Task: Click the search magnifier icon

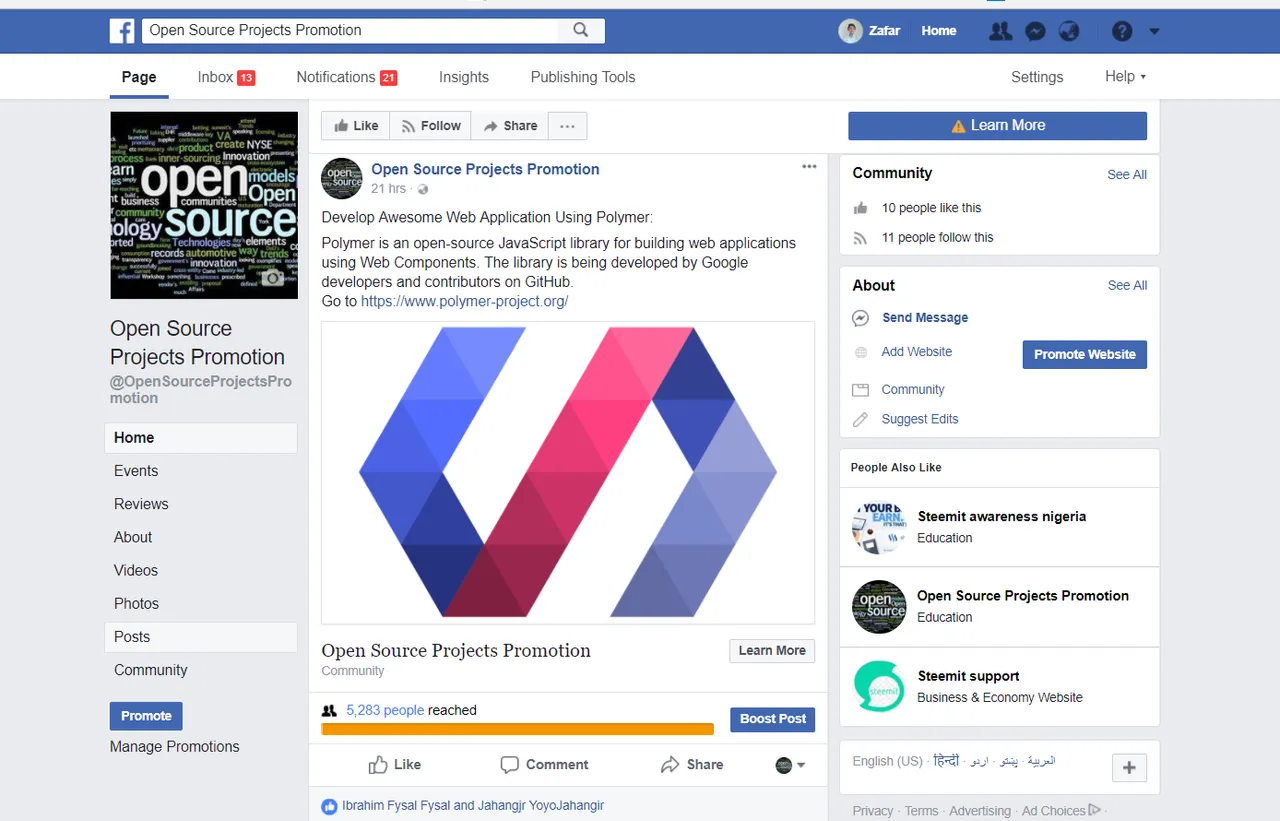Action: [581, 30]
